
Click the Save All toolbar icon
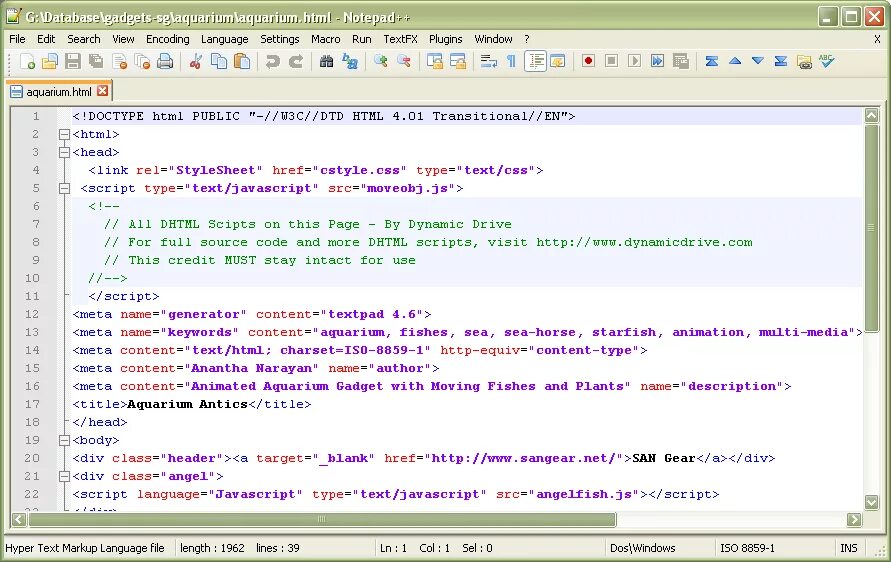[96, 61]
